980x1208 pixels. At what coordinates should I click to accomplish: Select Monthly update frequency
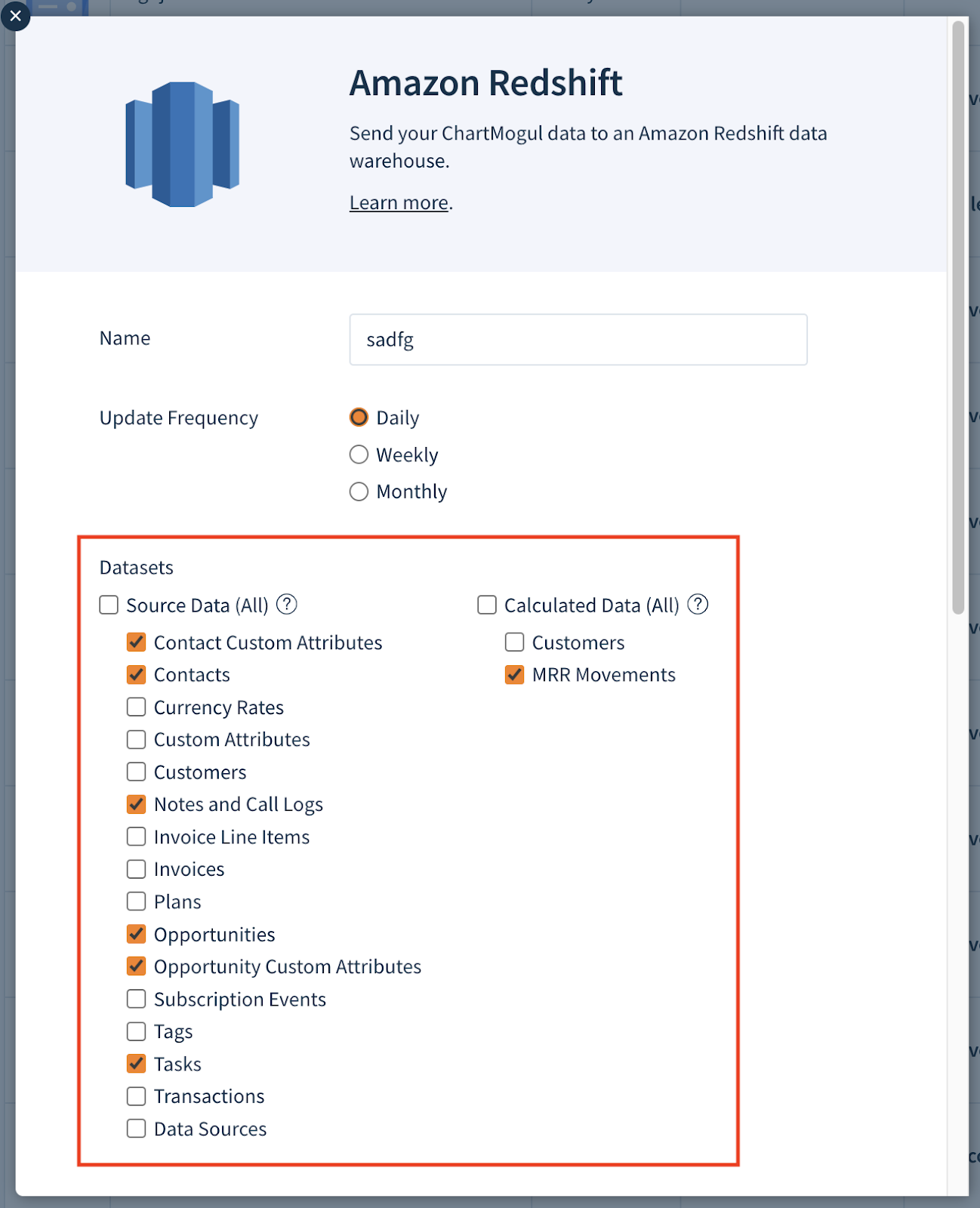(359, 492)
